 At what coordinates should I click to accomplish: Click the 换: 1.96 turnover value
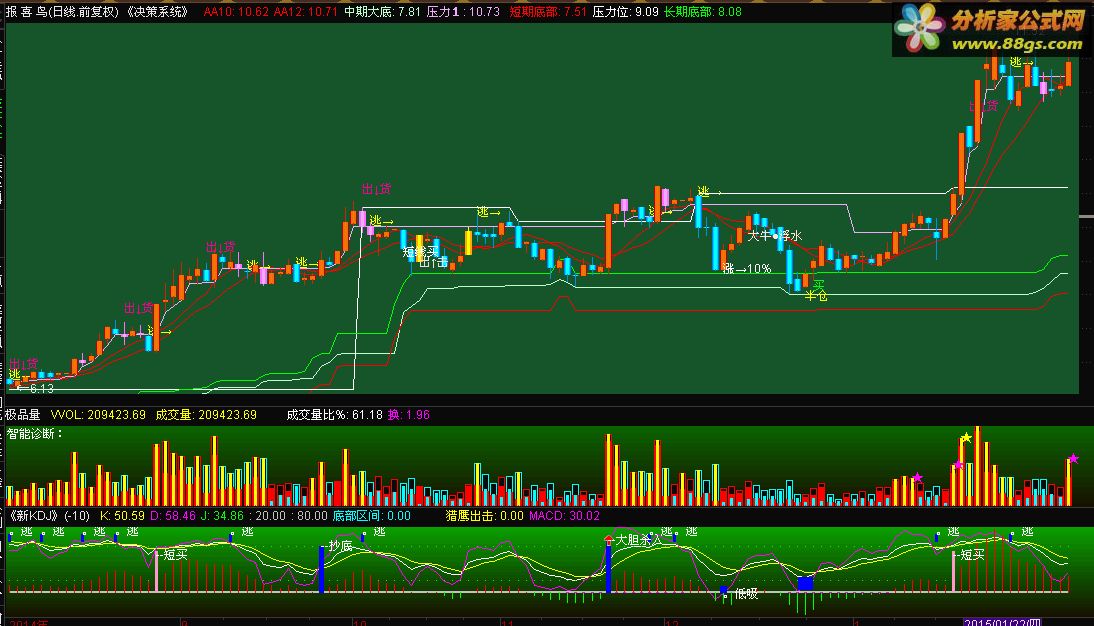[x=409, y=415]
